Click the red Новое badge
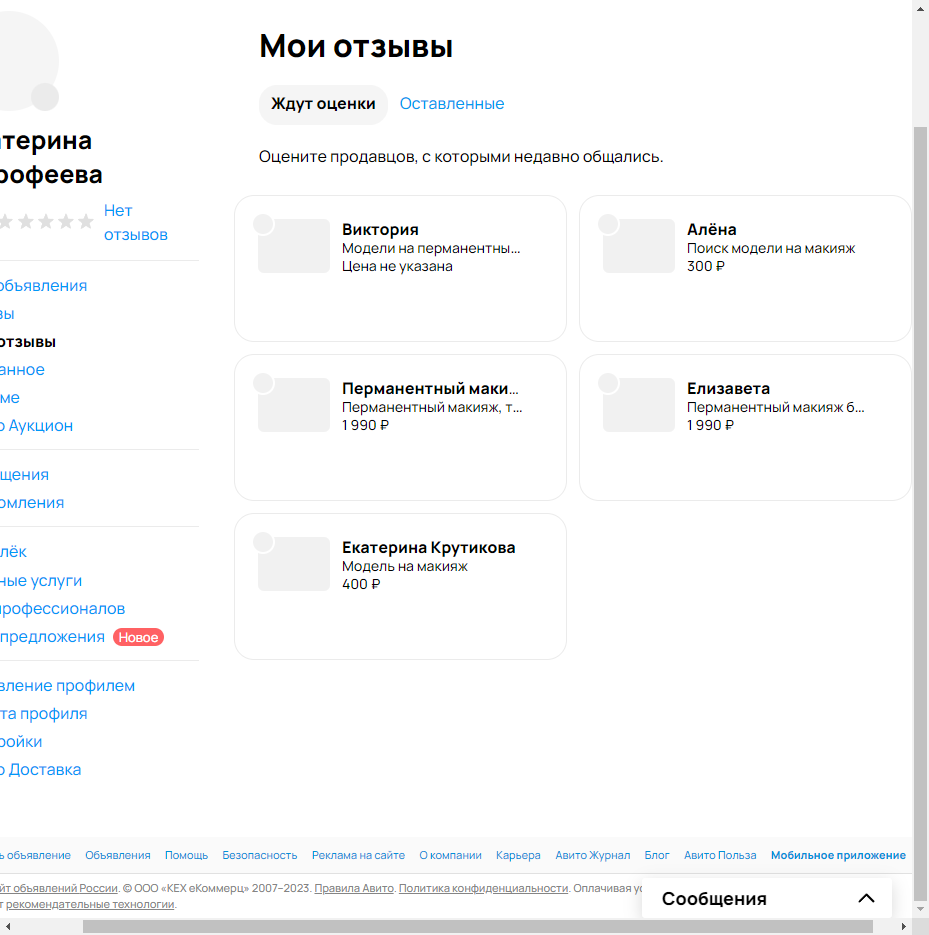This screenshot has width=929, height=935. pos(138,637)
